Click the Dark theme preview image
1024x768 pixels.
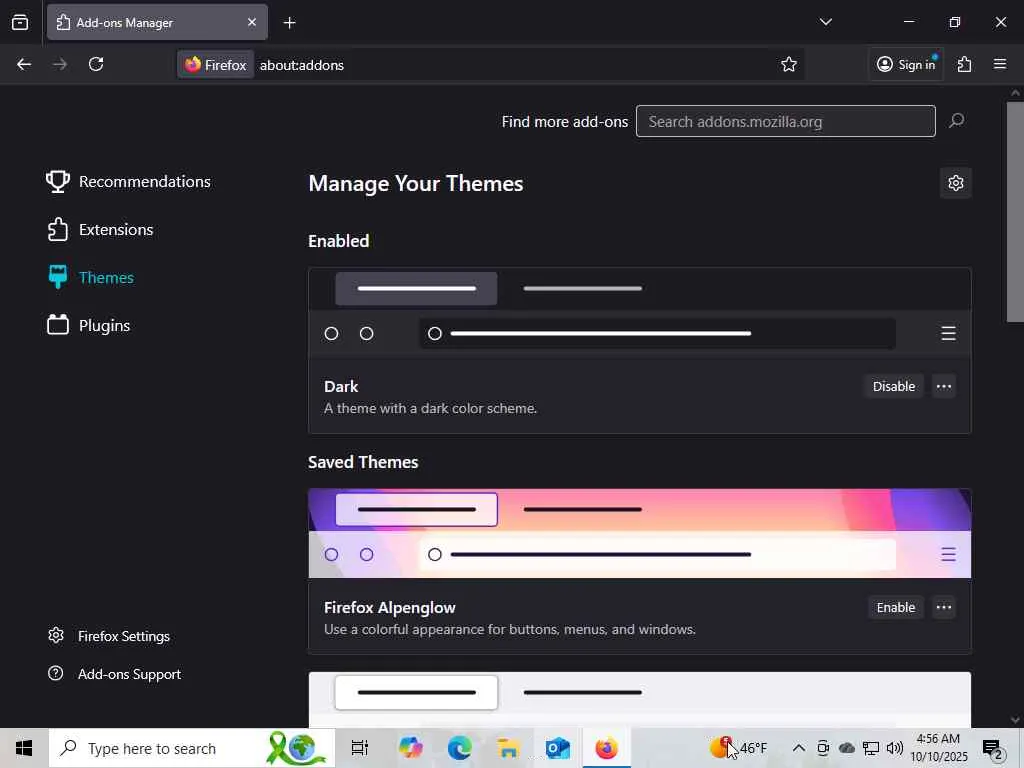pos(640,312)
